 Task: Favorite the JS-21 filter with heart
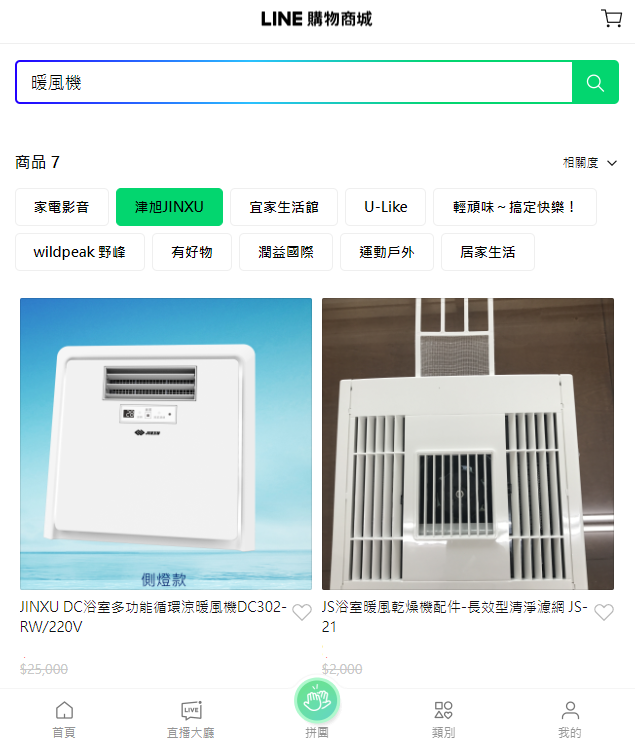pyautogui.click(x=604, y=612)
